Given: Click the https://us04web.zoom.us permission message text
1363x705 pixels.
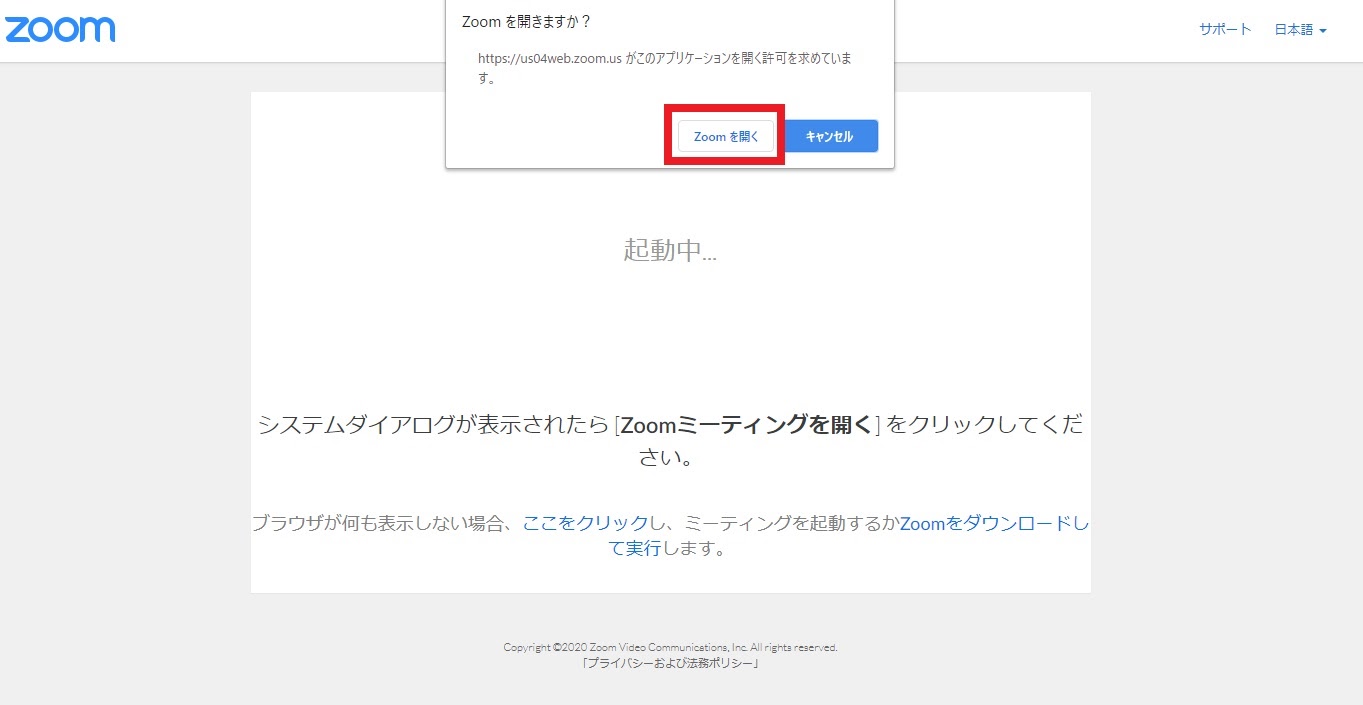Looking at the screenshot, I should 664,68.
